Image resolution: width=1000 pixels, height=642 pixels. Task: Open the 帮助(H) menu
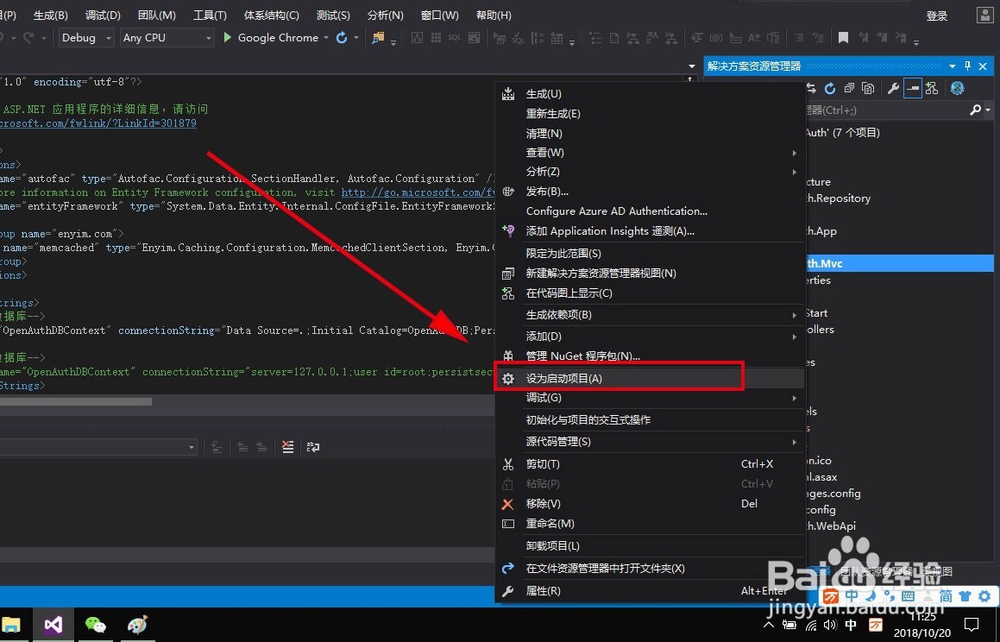494,15
